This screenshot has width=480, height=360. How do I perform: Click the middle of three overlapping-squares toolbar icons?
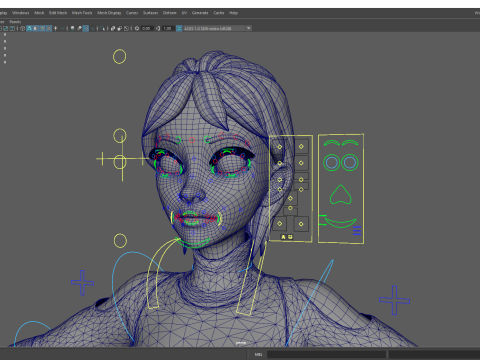119,28
